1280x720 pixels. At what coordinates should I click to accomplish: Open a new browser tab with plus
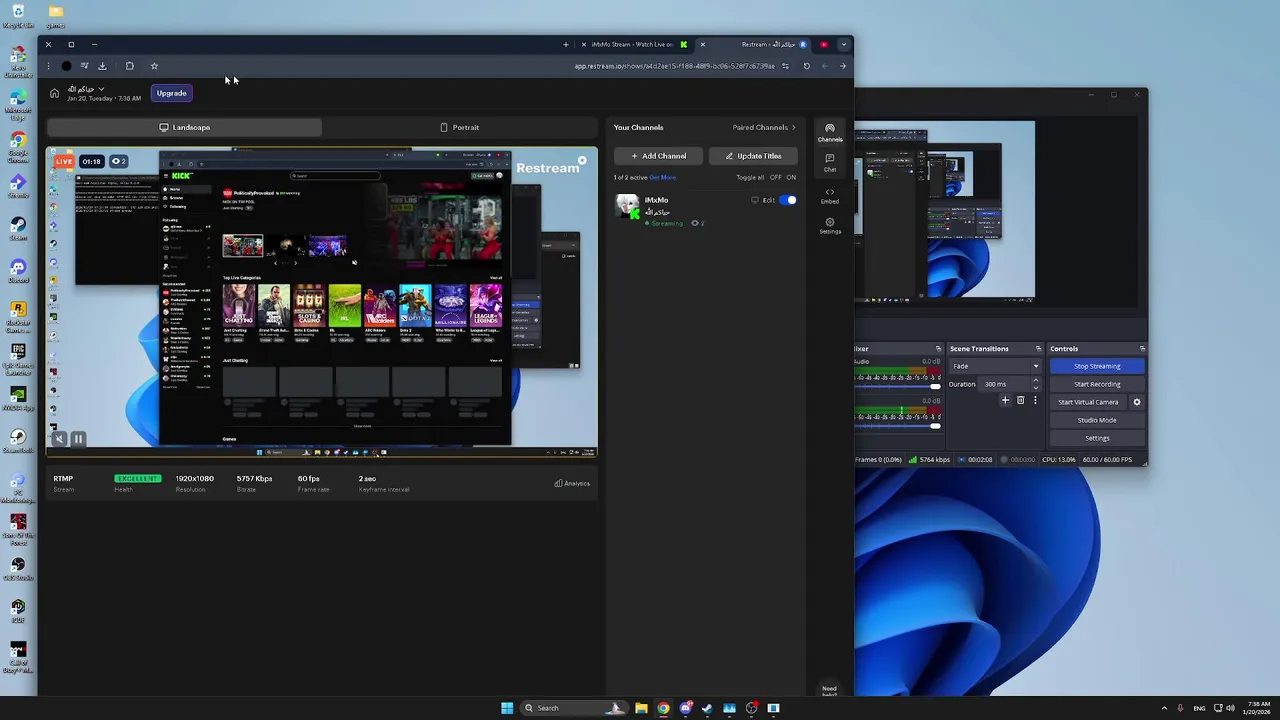[x=565, y=44]
